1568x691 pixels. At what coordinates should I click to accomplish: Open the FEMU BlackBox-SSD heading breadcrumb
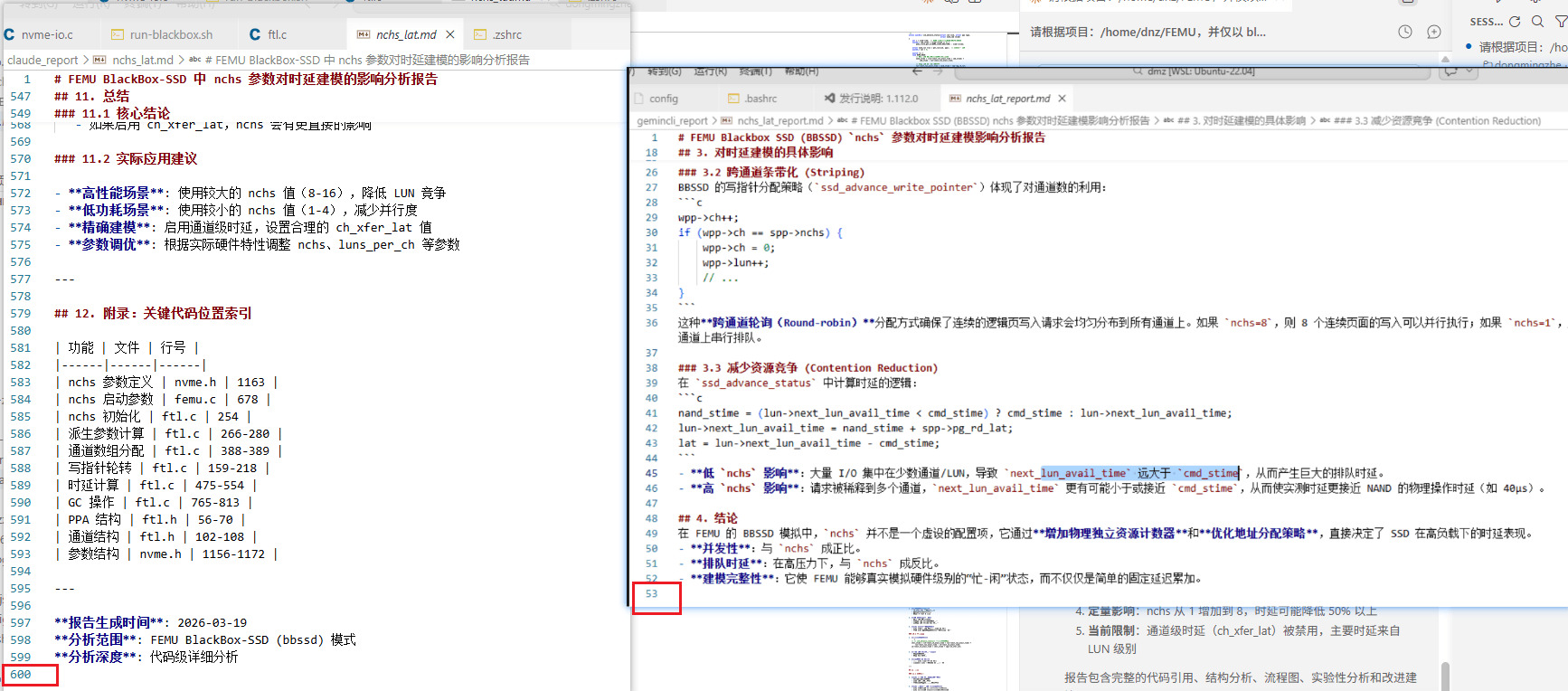[367, 60]
